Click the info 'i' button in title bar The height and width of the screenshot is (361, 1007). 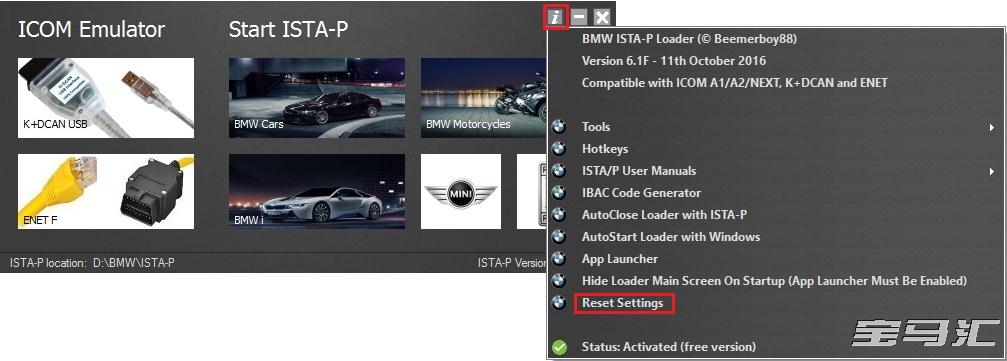point(557,17)
